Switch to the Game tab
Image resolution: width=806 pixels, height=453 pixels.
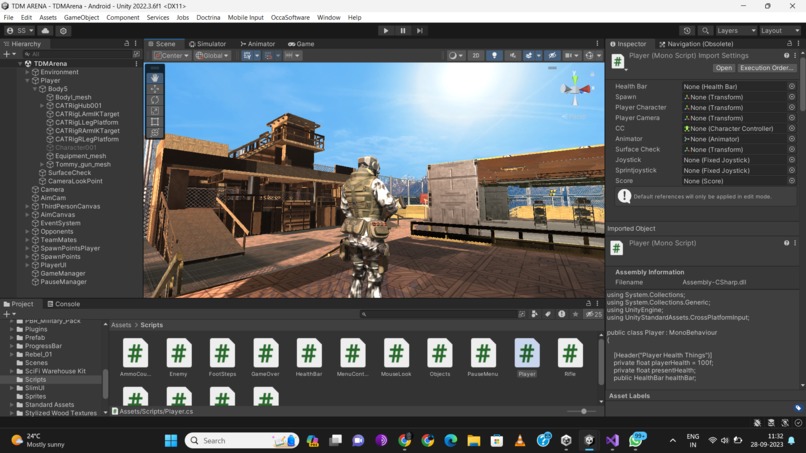(301, 44)
